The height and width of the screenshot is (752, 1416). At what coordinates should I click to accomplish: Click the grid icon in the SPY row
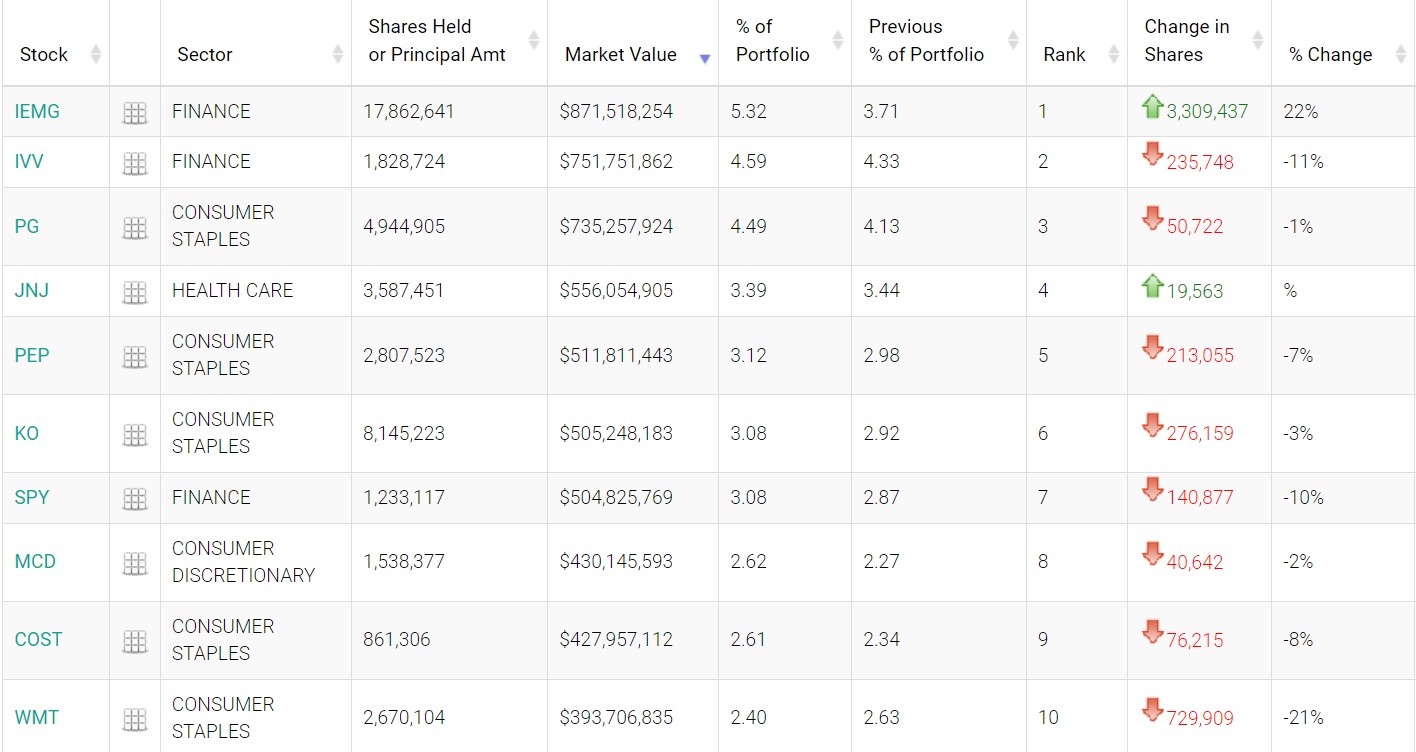coord(135,499)
